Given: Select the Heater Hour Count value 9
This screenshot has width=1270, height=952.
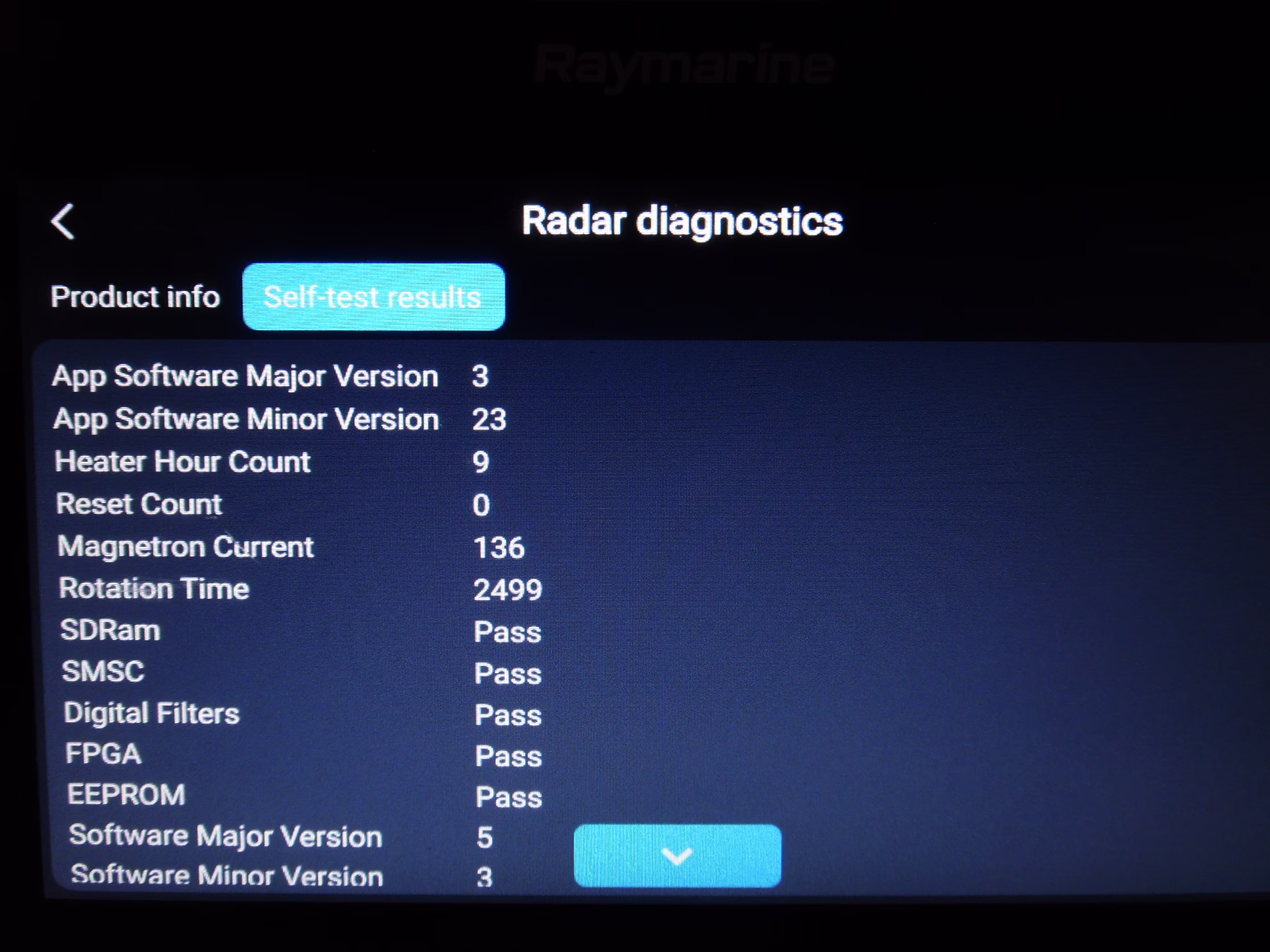Looking at the screenshot, I should (x=481, y=463).
